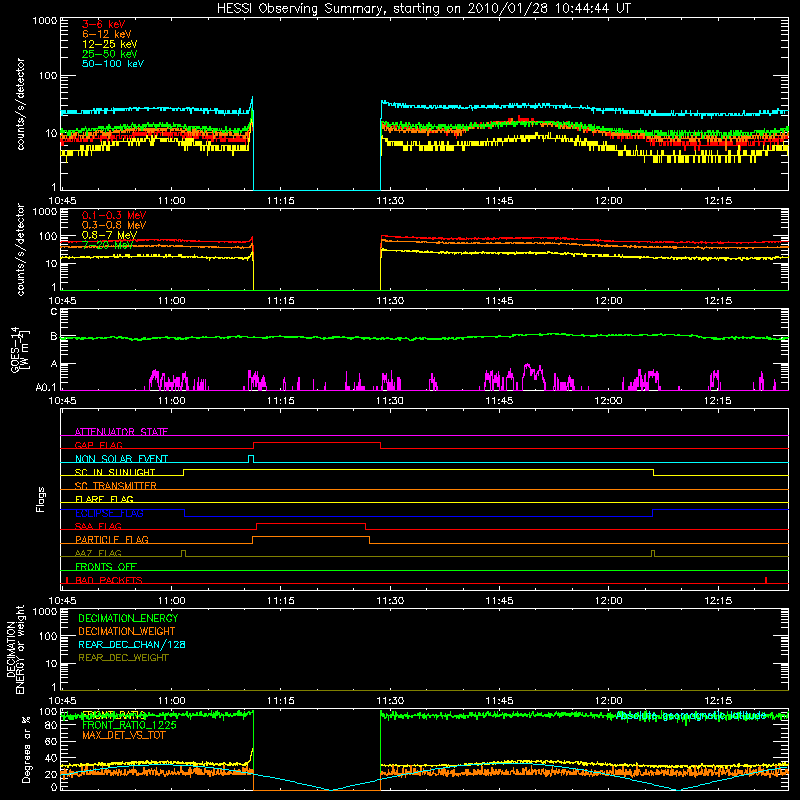The height and width of the screenshot is (800, 800).
Task: Click the HESSI Observing Summary title text
Action: [x=424, y=9]
